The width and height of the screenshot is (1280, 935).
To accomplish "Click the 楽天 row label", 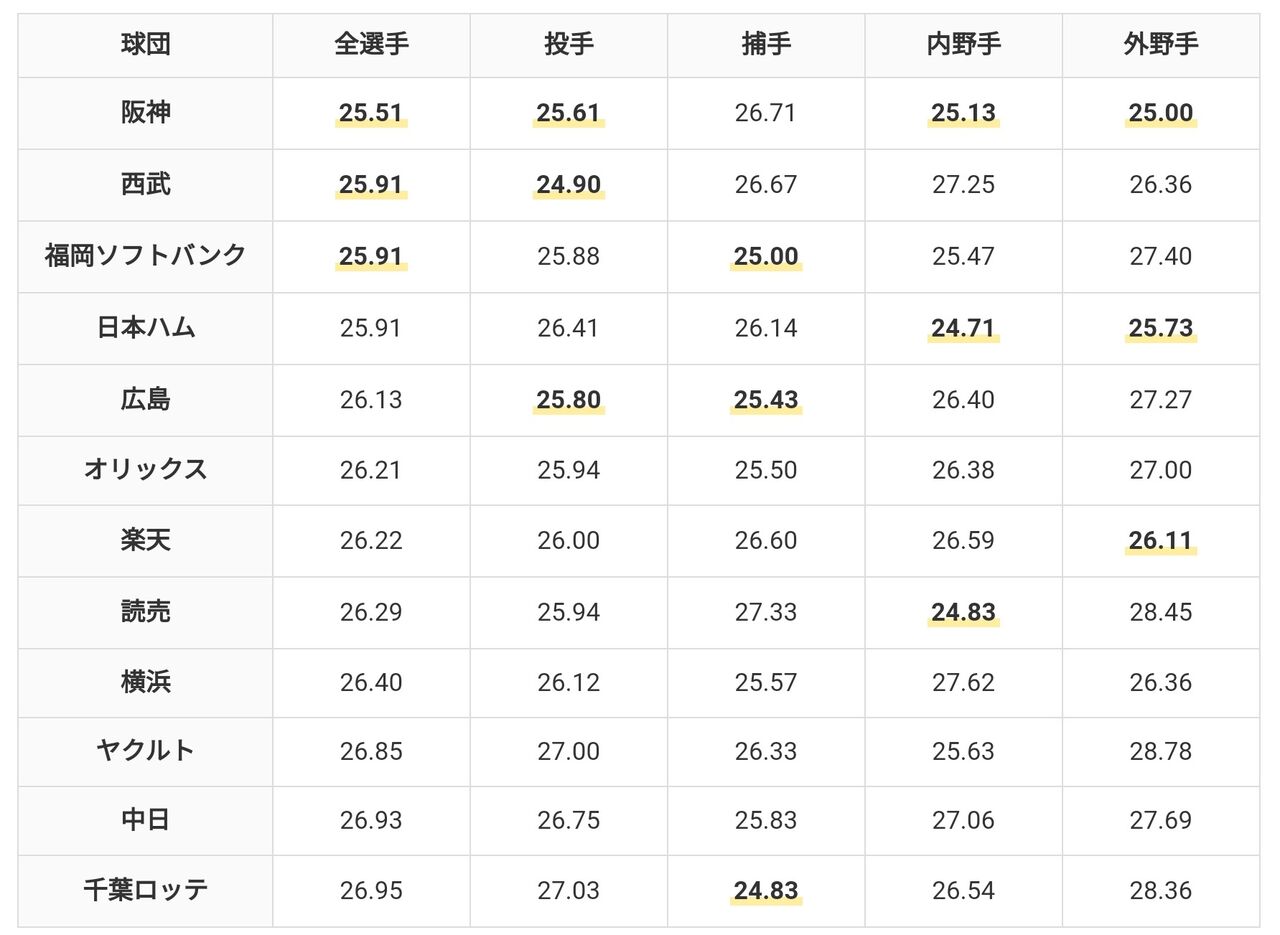I will [x=145, y=541].
